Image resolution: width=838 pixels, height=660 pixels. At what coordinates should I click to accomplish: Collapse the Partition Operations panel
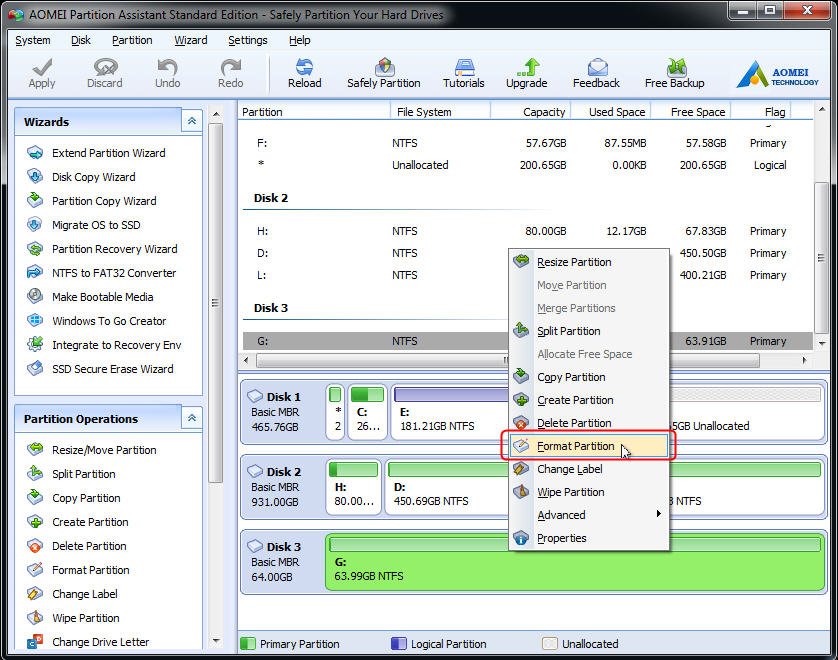tap(191, 418)
